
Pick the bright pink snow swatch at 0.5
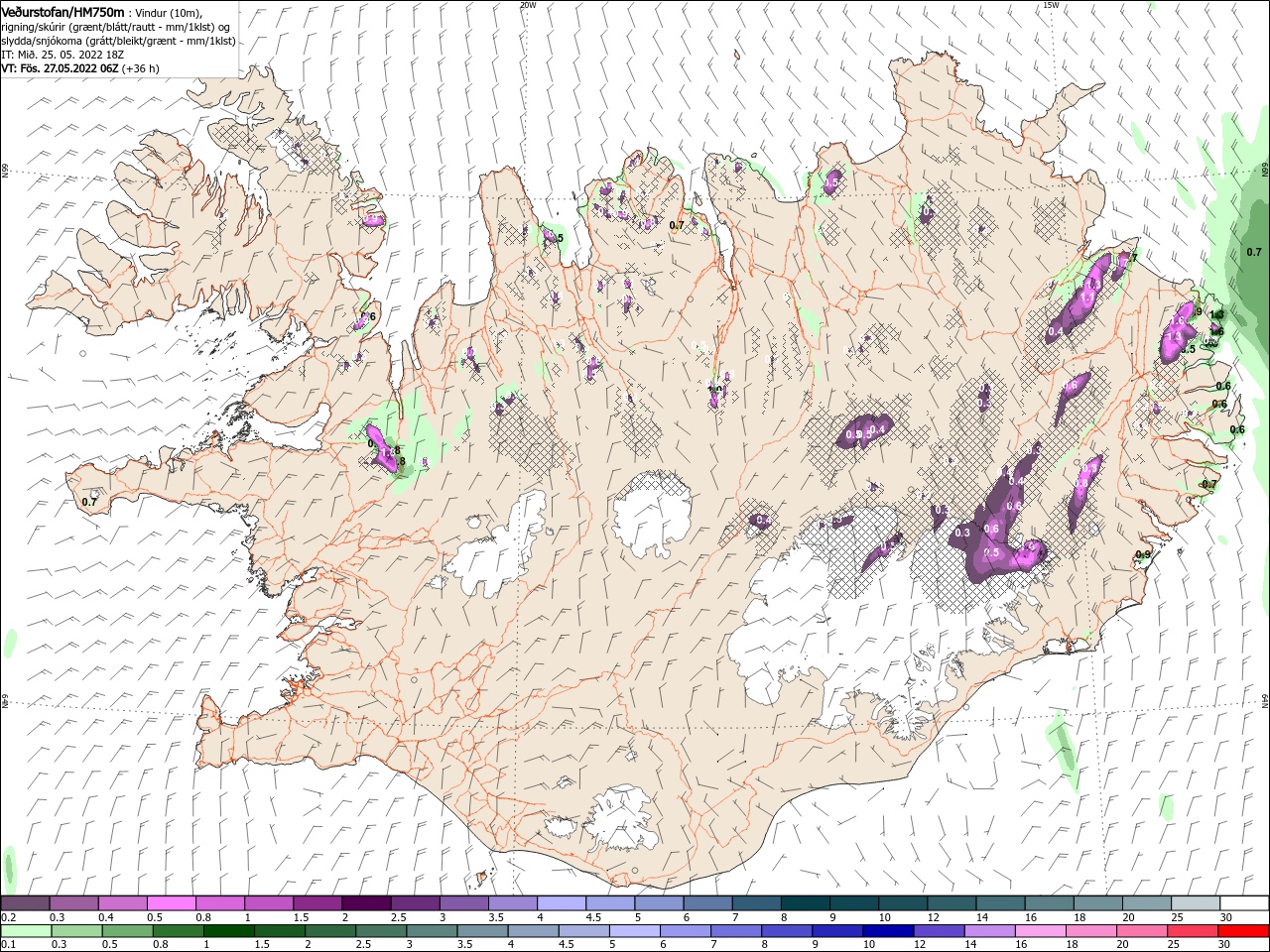tap(172, 903)
